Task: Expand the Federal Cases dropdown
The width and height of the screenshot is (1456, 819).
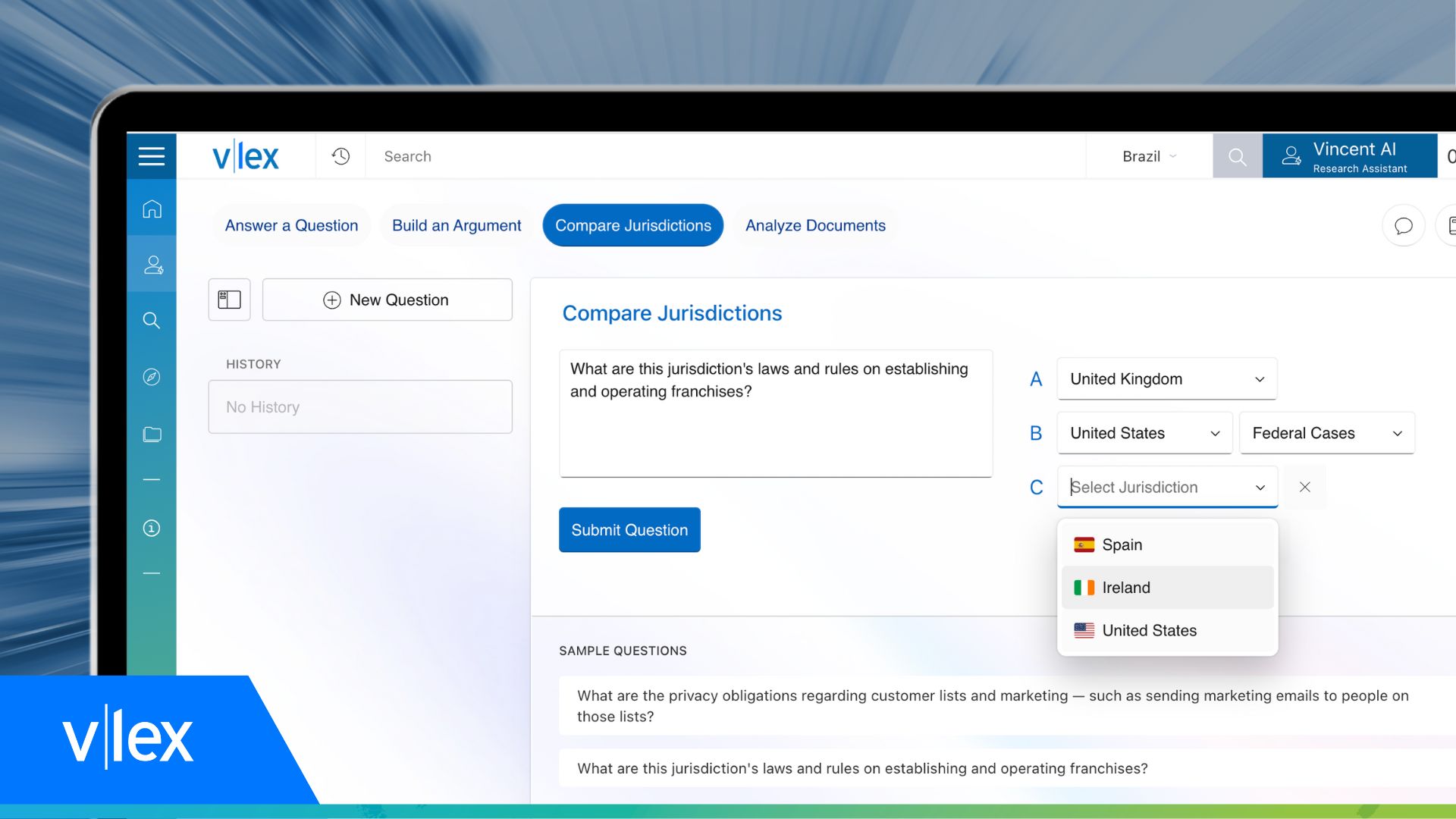Action: click(1326, 433)
